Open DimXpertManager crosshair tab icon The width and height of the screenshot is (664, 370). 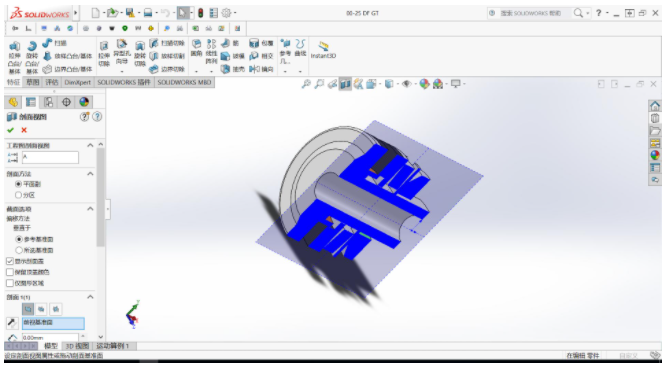[x=66, y=102]
